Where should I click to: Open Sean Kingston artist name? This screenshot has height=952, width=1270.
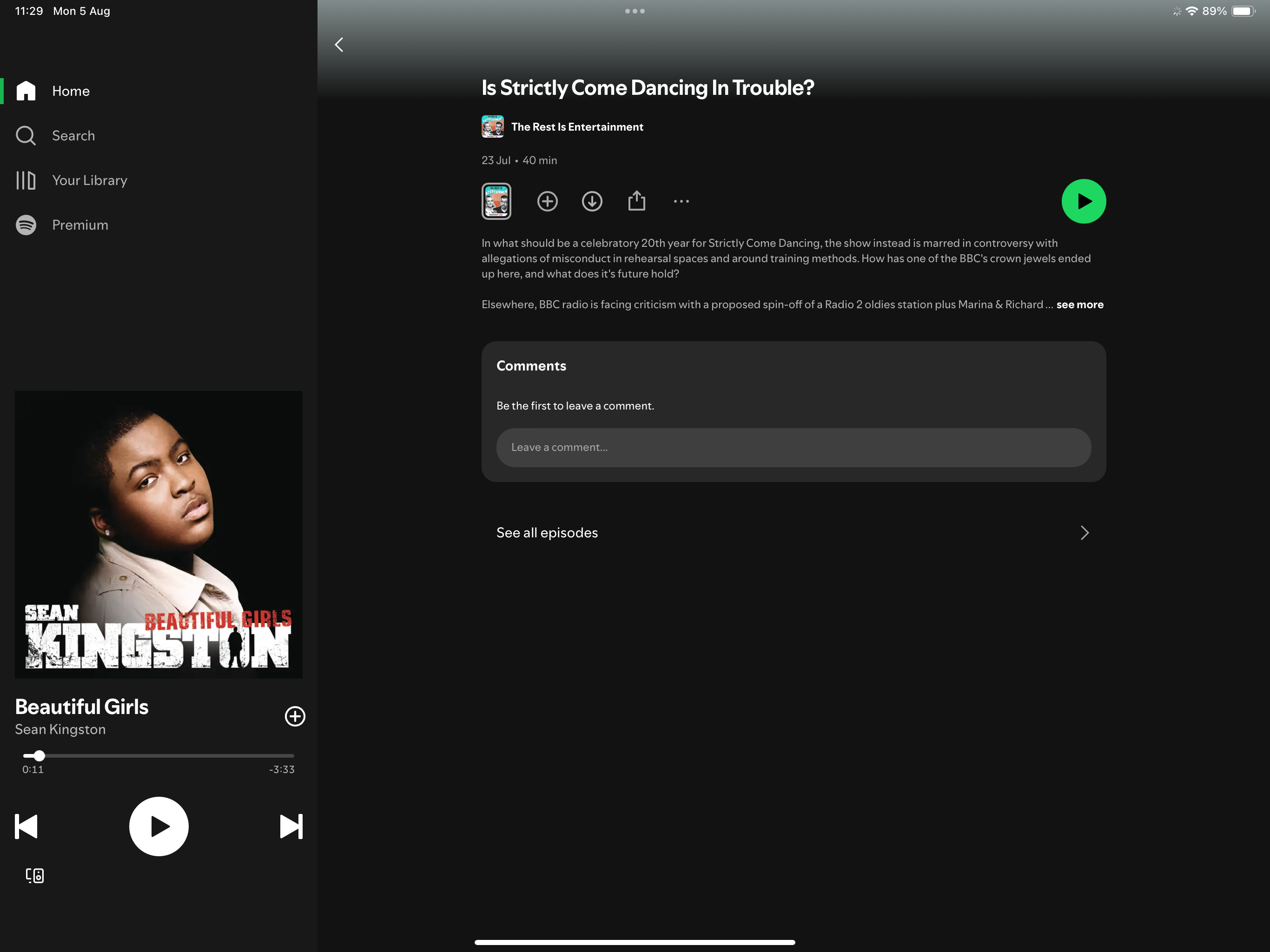[x=60, y=729]
